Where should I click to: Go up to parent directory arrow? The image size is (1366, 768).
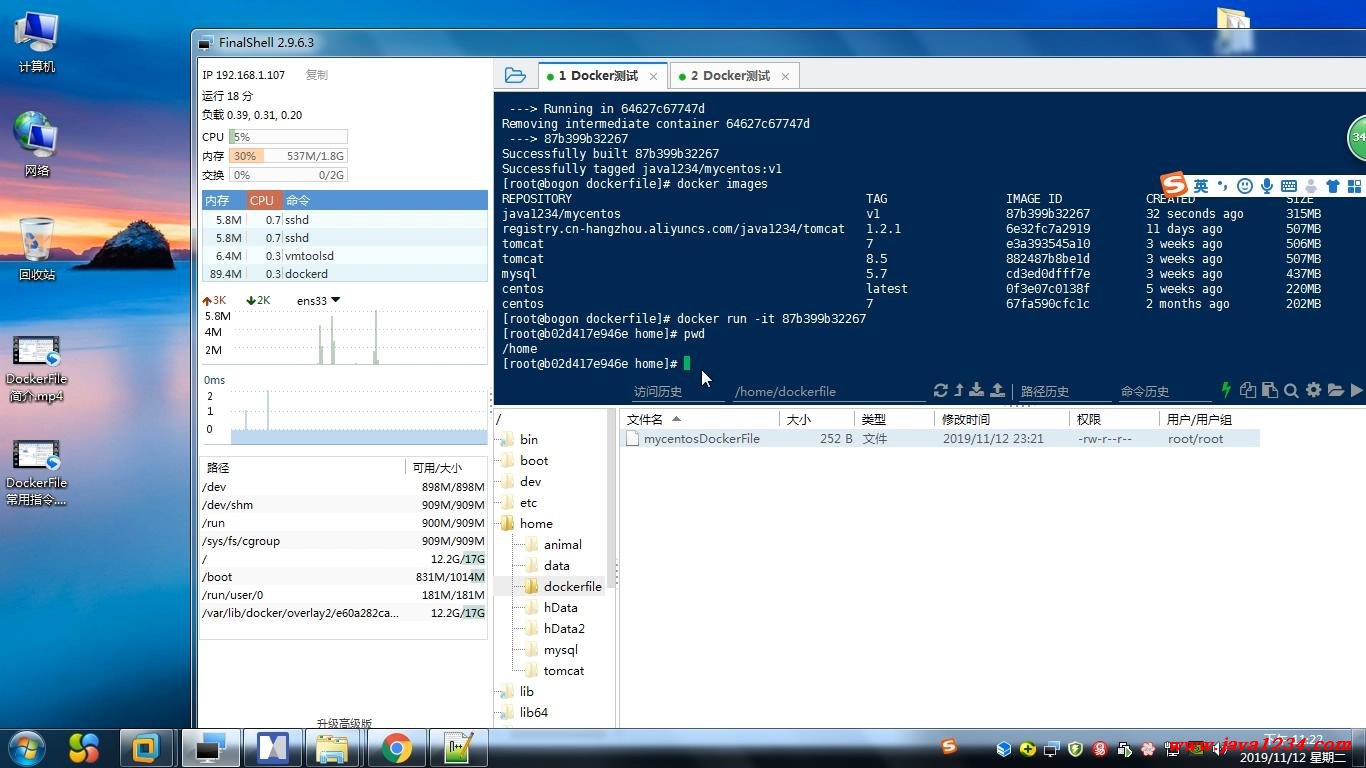coord(959,390)
